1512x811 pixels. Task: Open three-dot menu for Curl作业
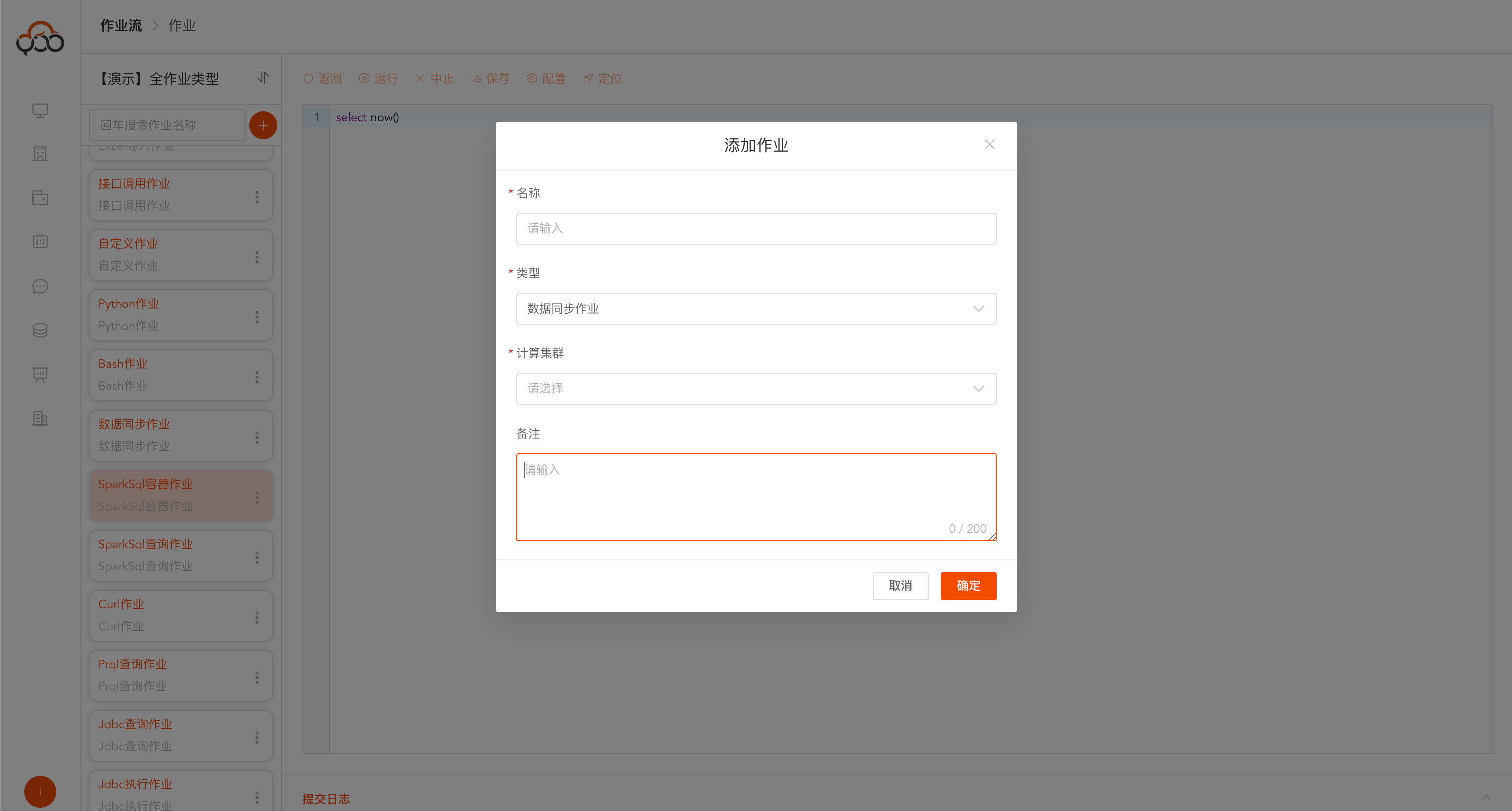[x=257, y=617]
